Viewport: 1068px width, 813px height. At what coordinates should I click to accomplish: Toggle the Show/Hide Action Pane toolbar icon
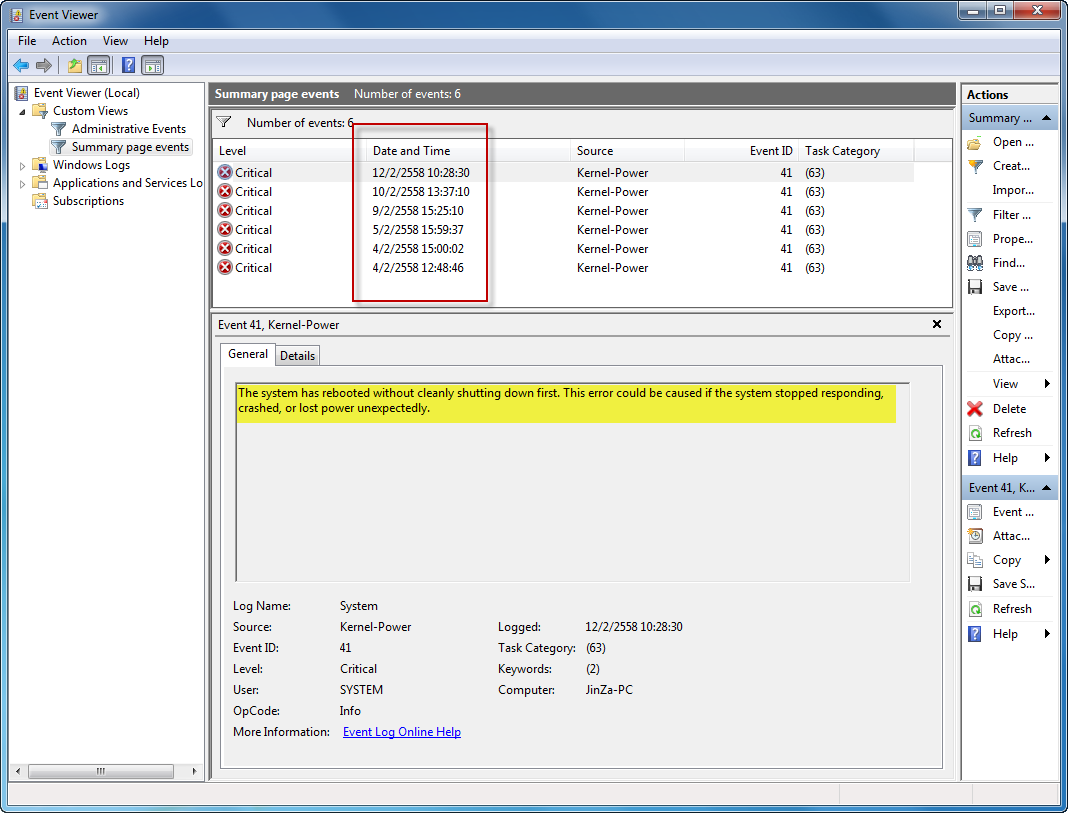coord(153,65)
